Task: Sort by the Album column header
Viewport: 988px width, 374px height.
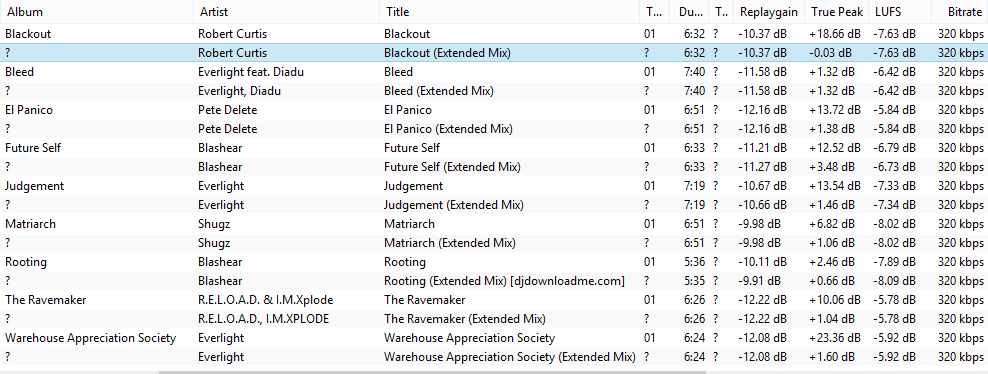Action: [x=96, y=11]
